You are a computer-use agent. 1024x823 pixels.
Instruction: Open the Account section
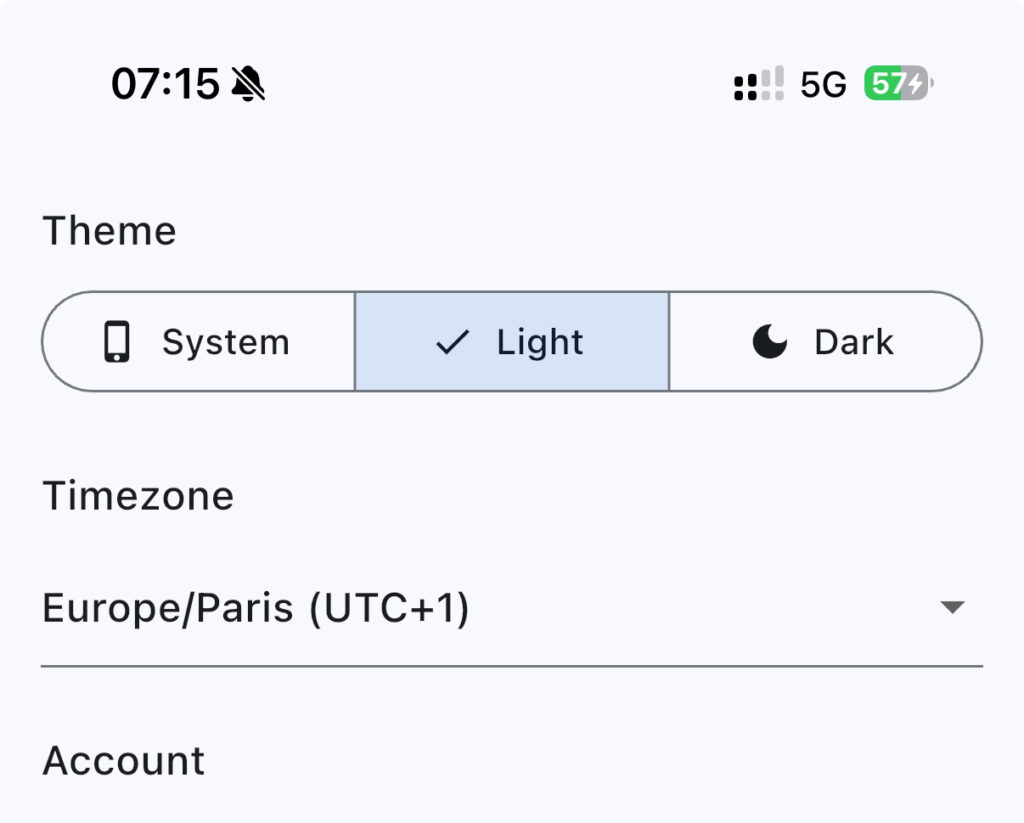(x=124, y=761)
